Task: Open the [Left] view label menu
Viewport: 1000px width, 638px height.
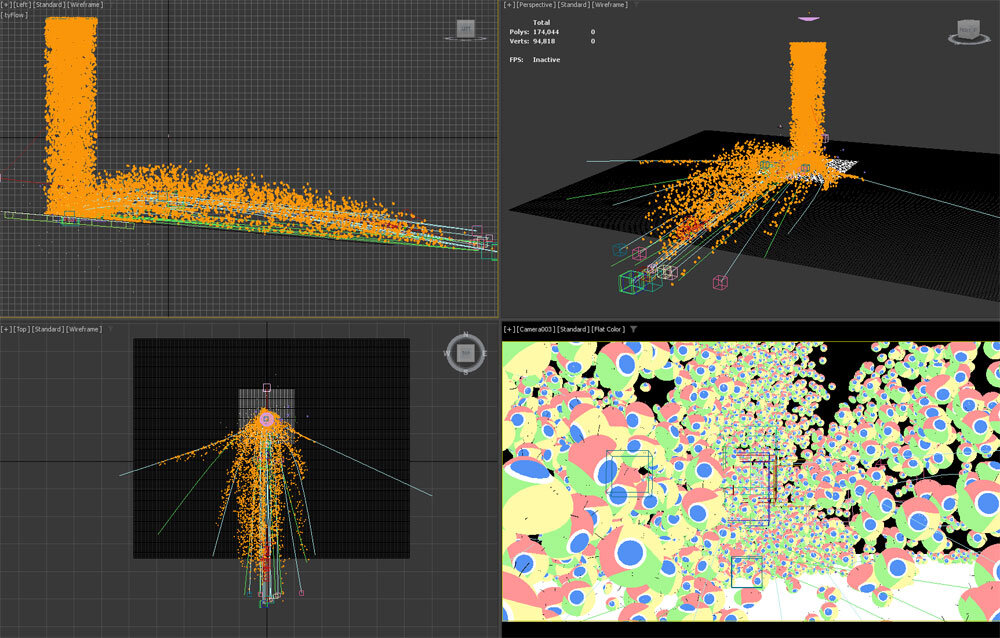Action: [22, 4]
